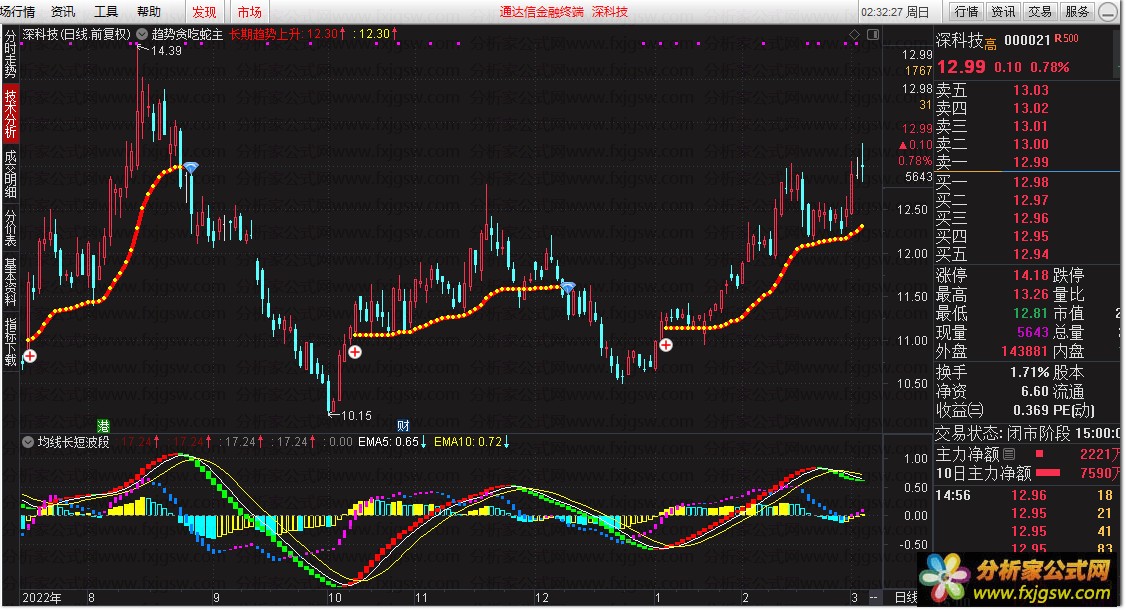Open the 日线 period selector at bottom right
1127x610 pixels.
click(x=905, y=597)
